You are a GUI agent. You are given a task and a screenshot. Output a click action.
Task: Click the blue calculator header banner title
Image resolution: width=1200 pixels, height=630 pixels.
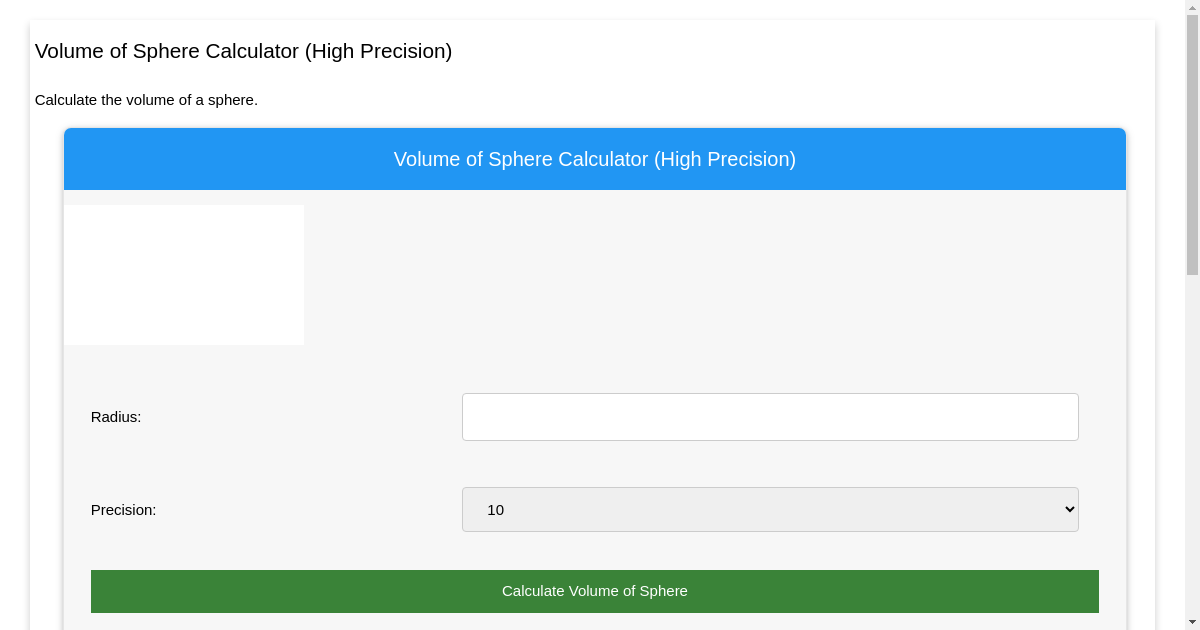click(x=595, y=159)
